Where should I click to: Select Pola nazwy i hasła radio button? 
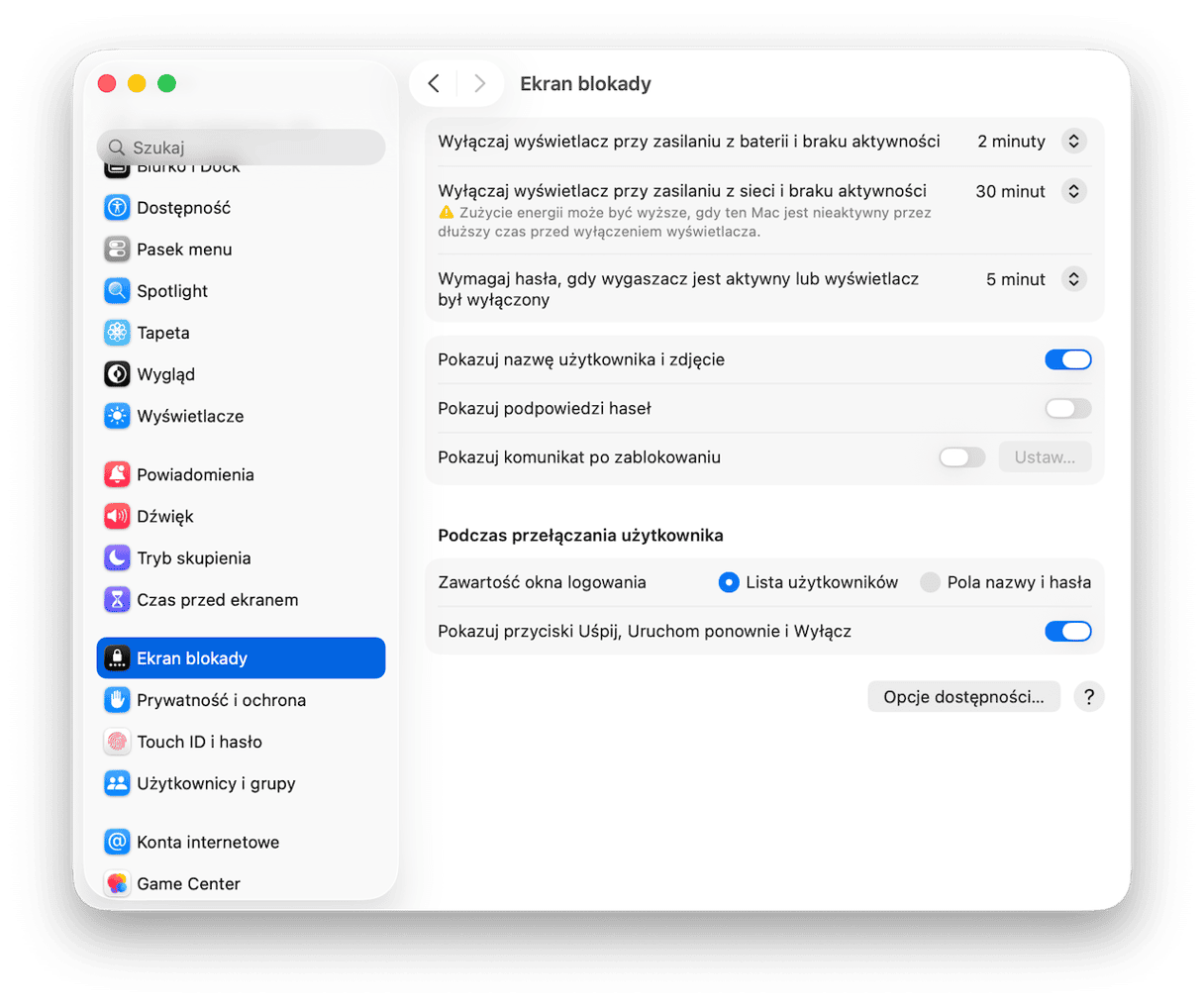point(930,582)
